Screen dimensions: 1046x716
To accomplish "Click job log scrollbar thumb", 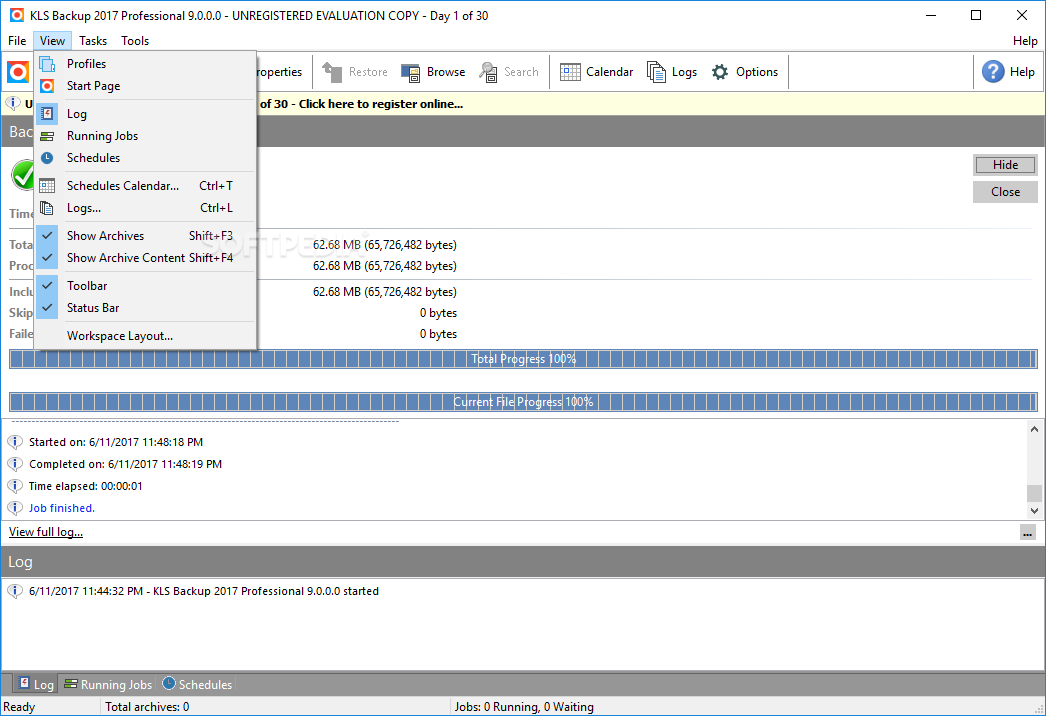I will tap(1034, 493).
